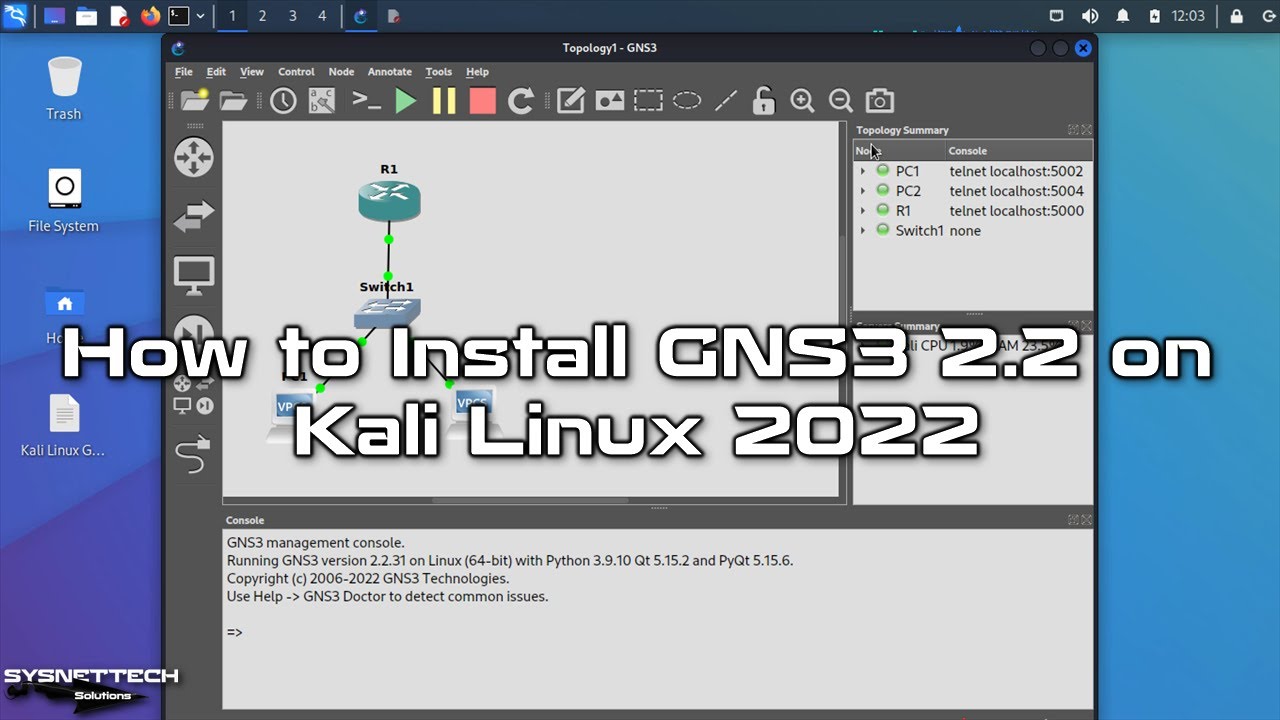
Task: Stop all nodes with red stop button
Action: 483,100
